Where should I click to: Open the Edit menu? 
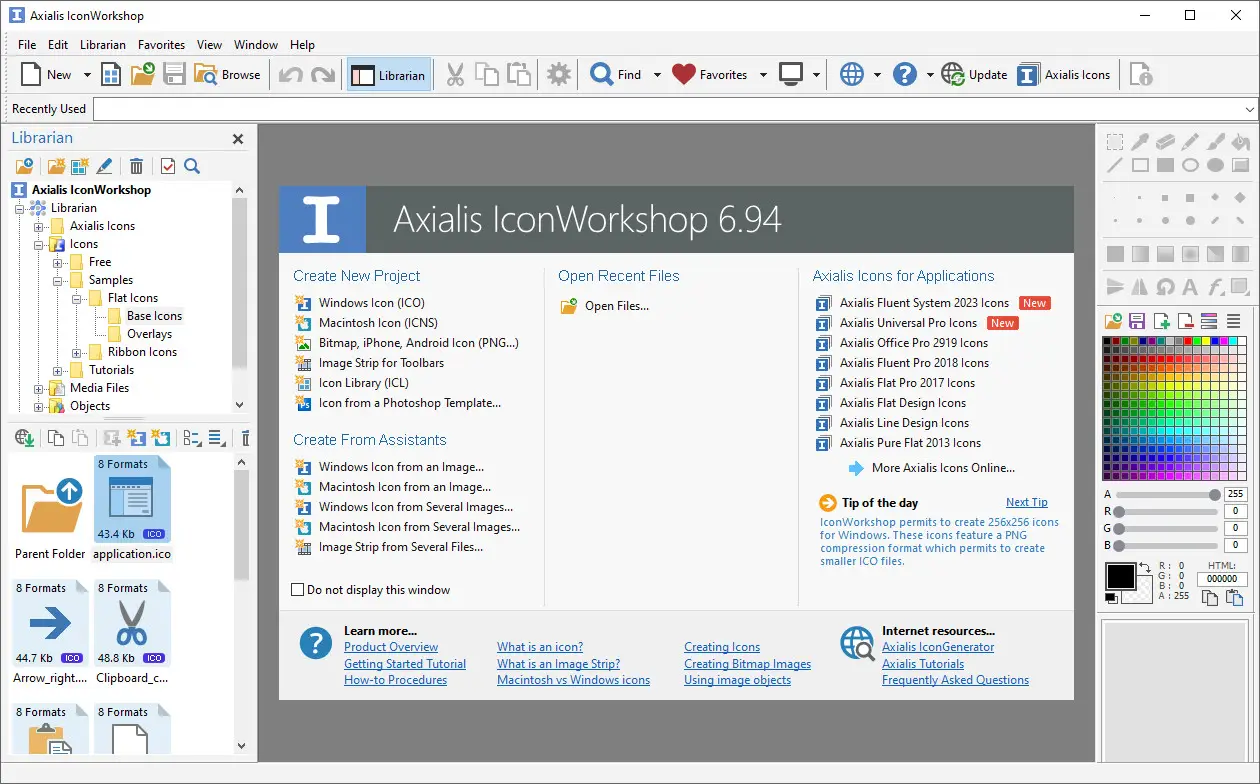[x=58, y=45]
